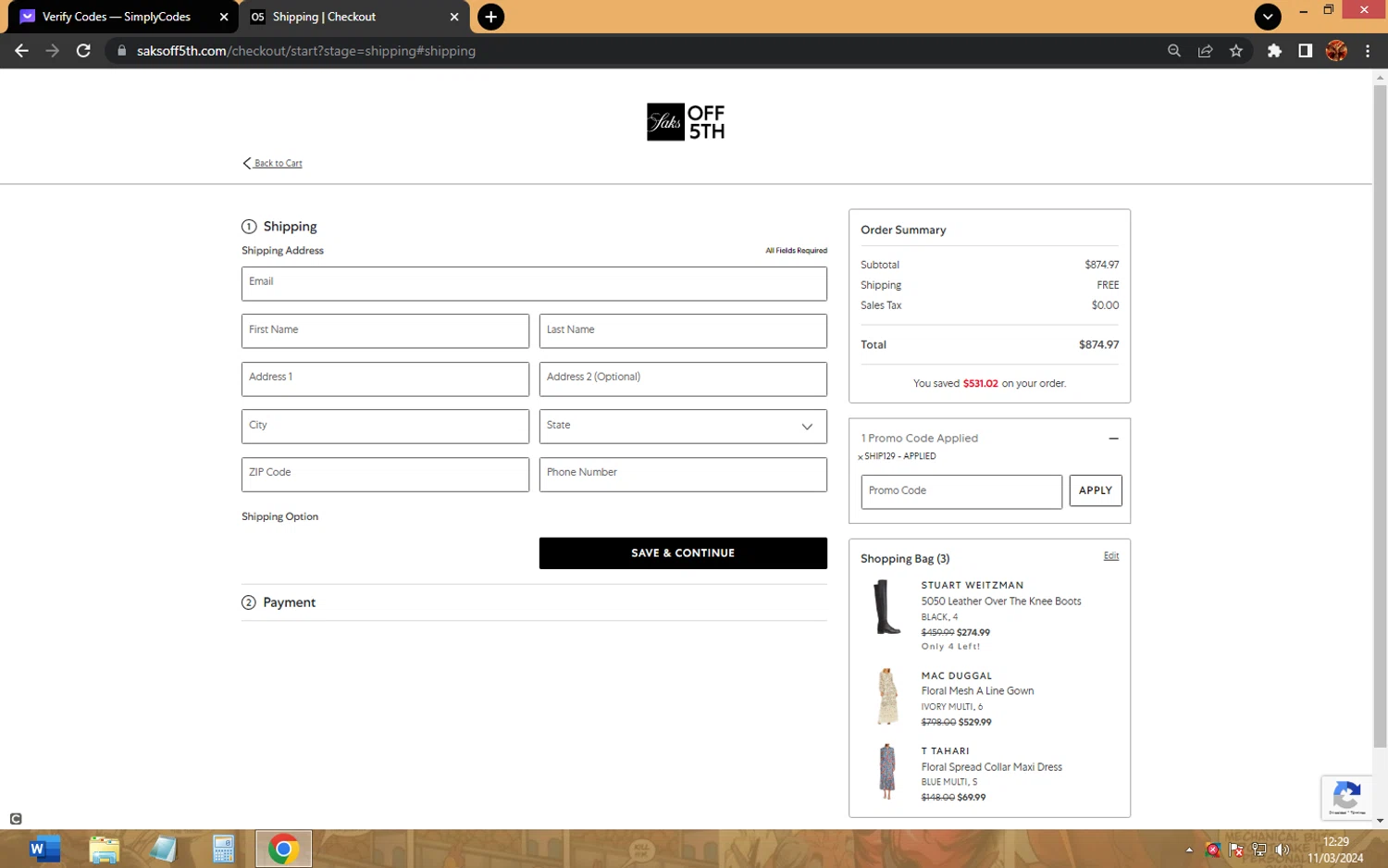Viewport: 1388px width, 868px height.
Task: Share this page using the share icon
Action: click(1205, 51)
